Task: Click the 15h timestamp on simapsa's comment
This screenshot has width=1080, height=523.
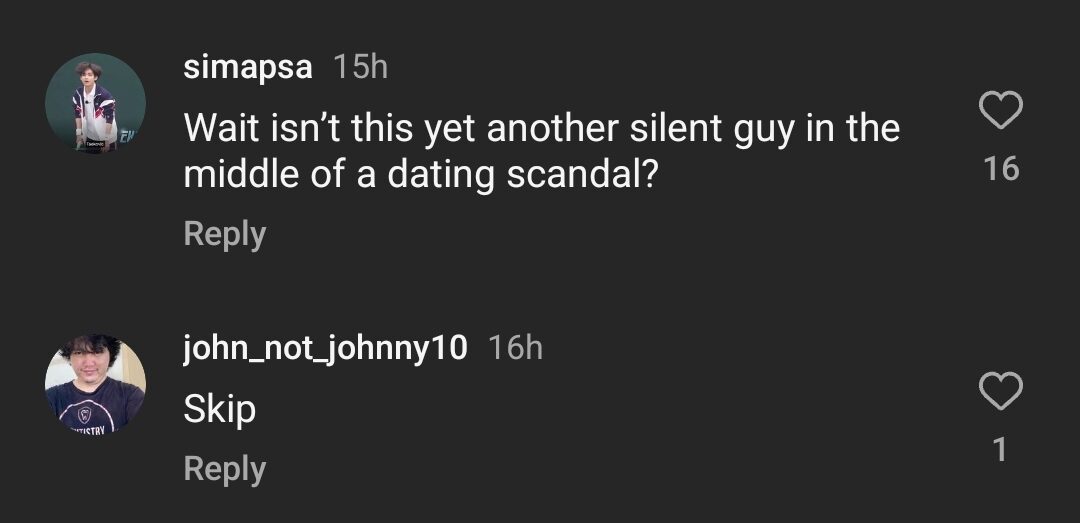Action: click(360, 67)
